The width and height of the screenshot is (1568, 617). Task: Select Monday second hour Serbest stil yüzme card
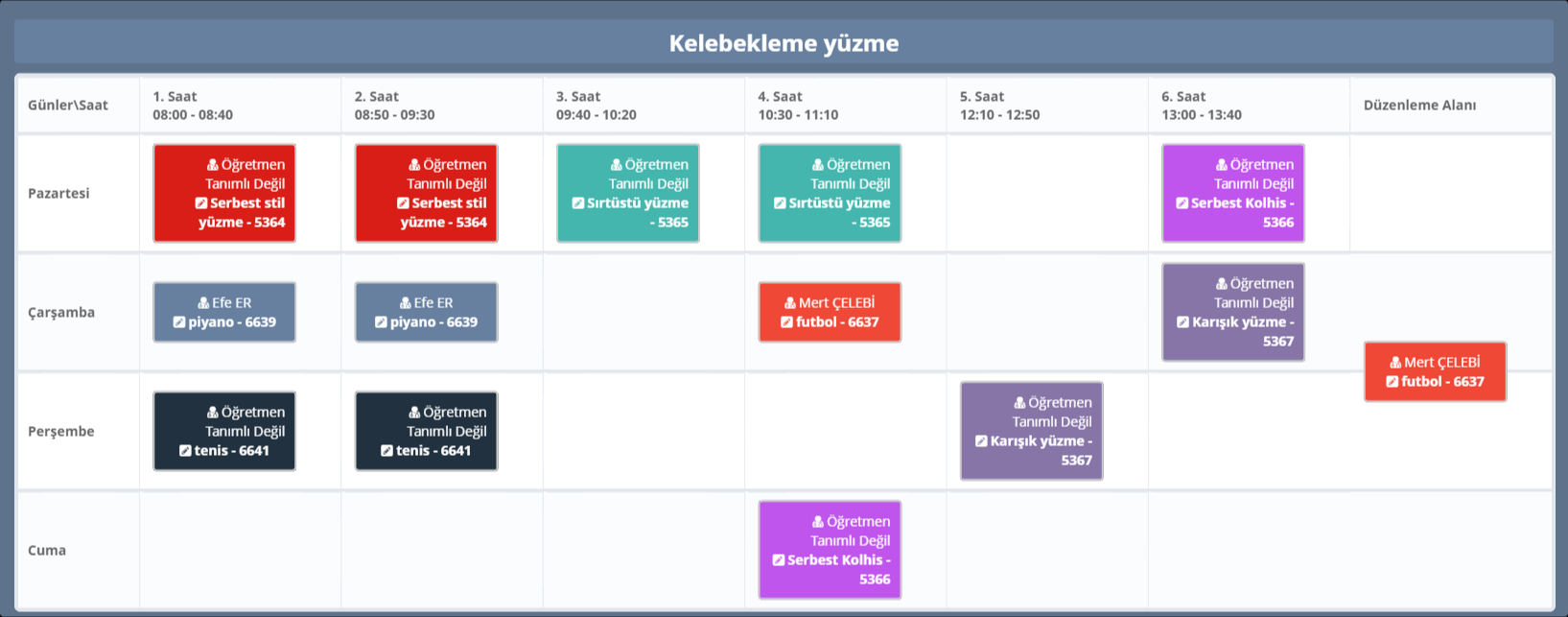[x=426, y=193]
